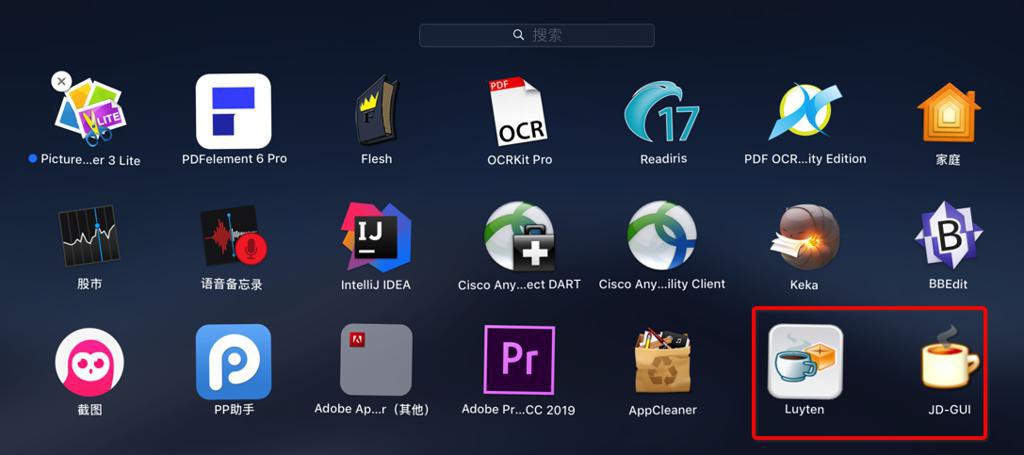
Task: Launch Cisco AnyConnect DART
Action: tap(519, 236)
